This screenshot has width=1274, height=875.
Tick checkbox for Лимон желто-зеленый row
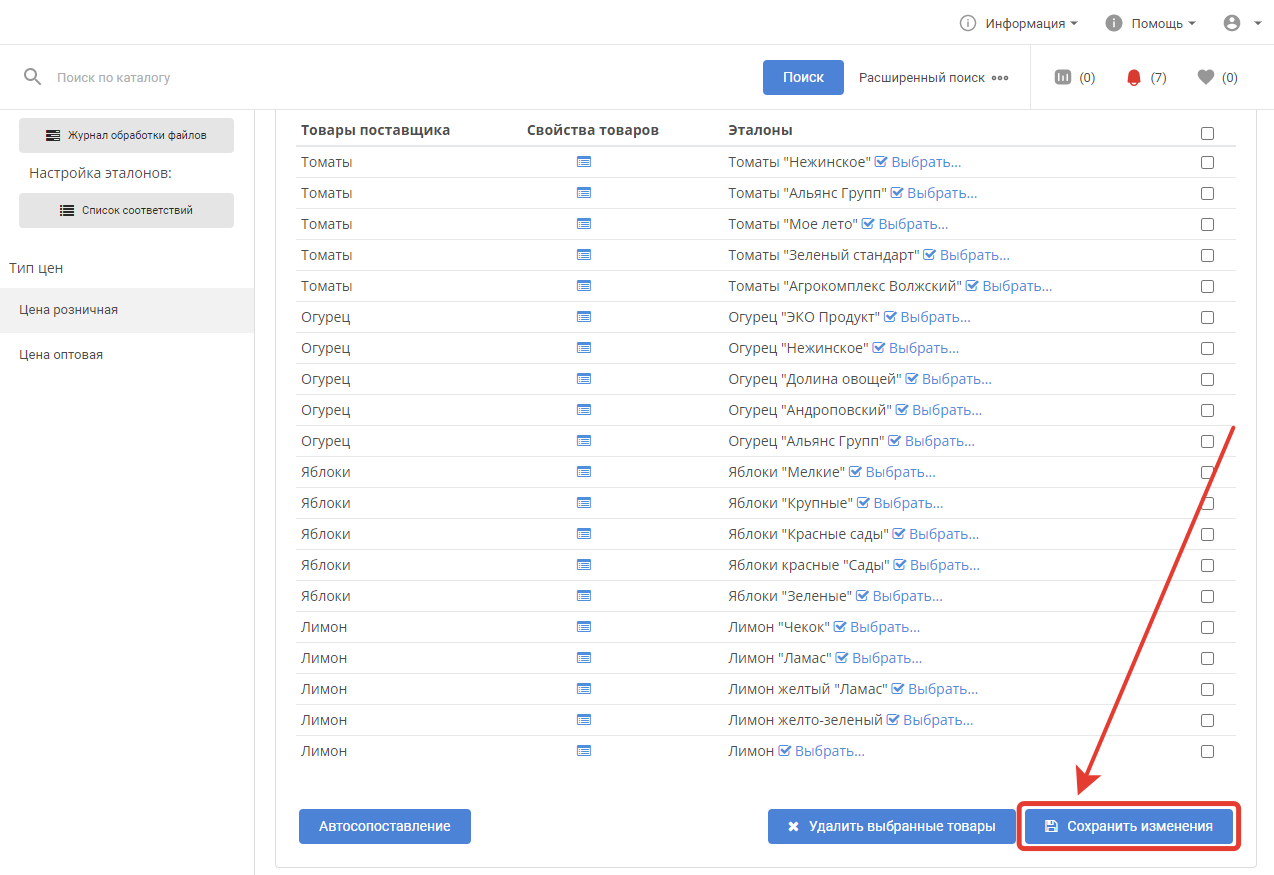[x=1207, y=720]
